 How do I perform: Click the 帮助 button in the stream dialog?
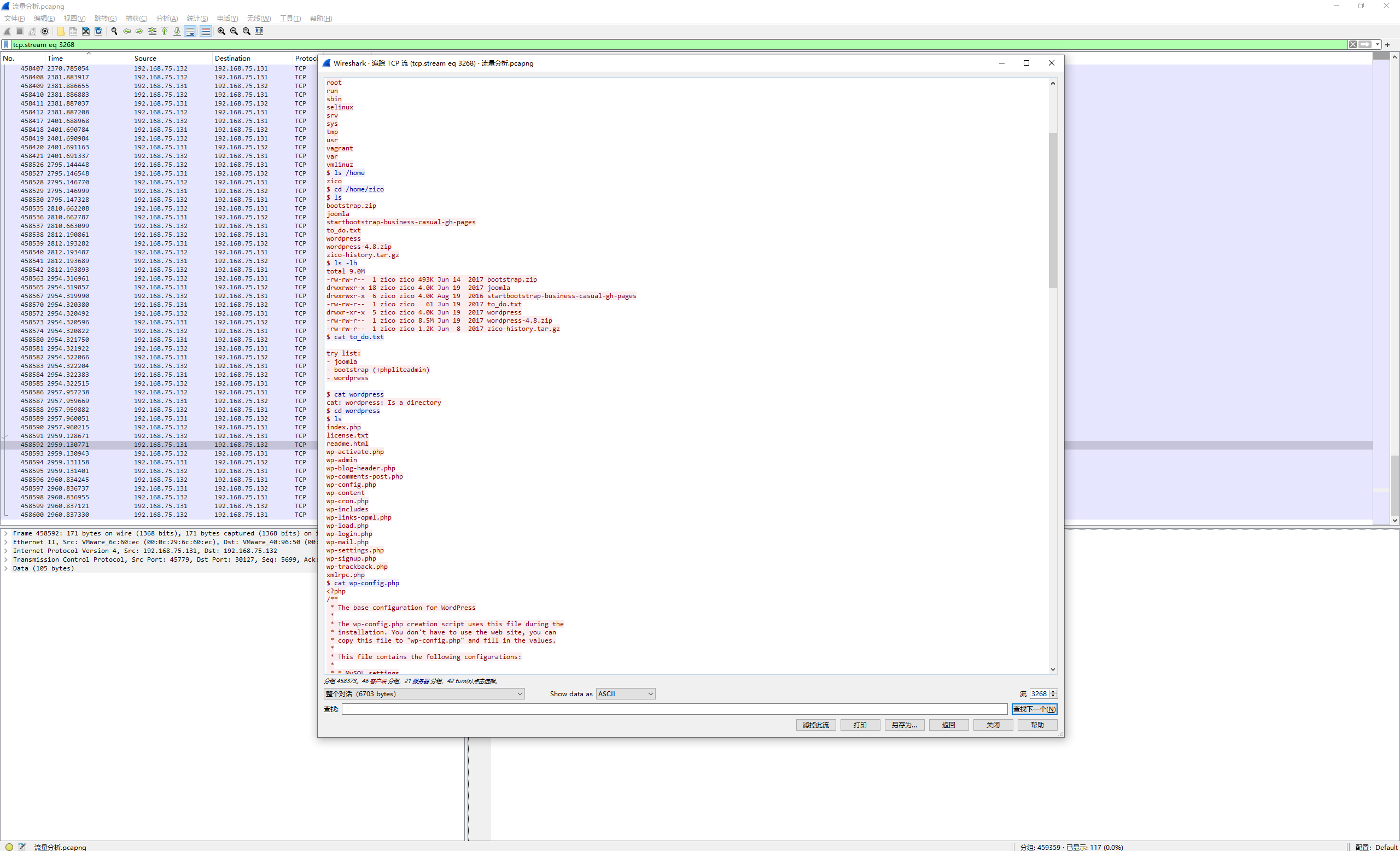[1037, 725]
